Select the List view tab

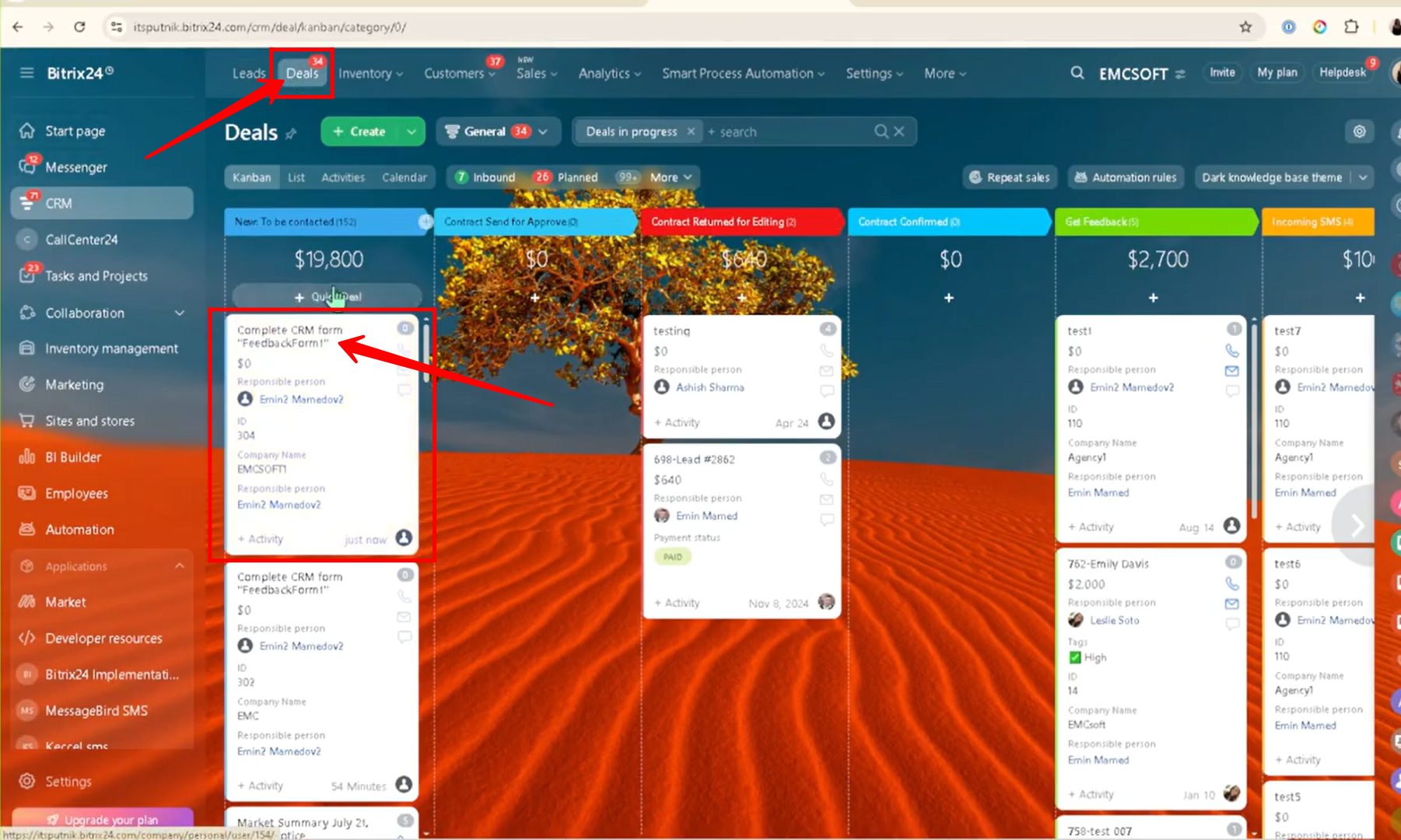pos(296,177)
